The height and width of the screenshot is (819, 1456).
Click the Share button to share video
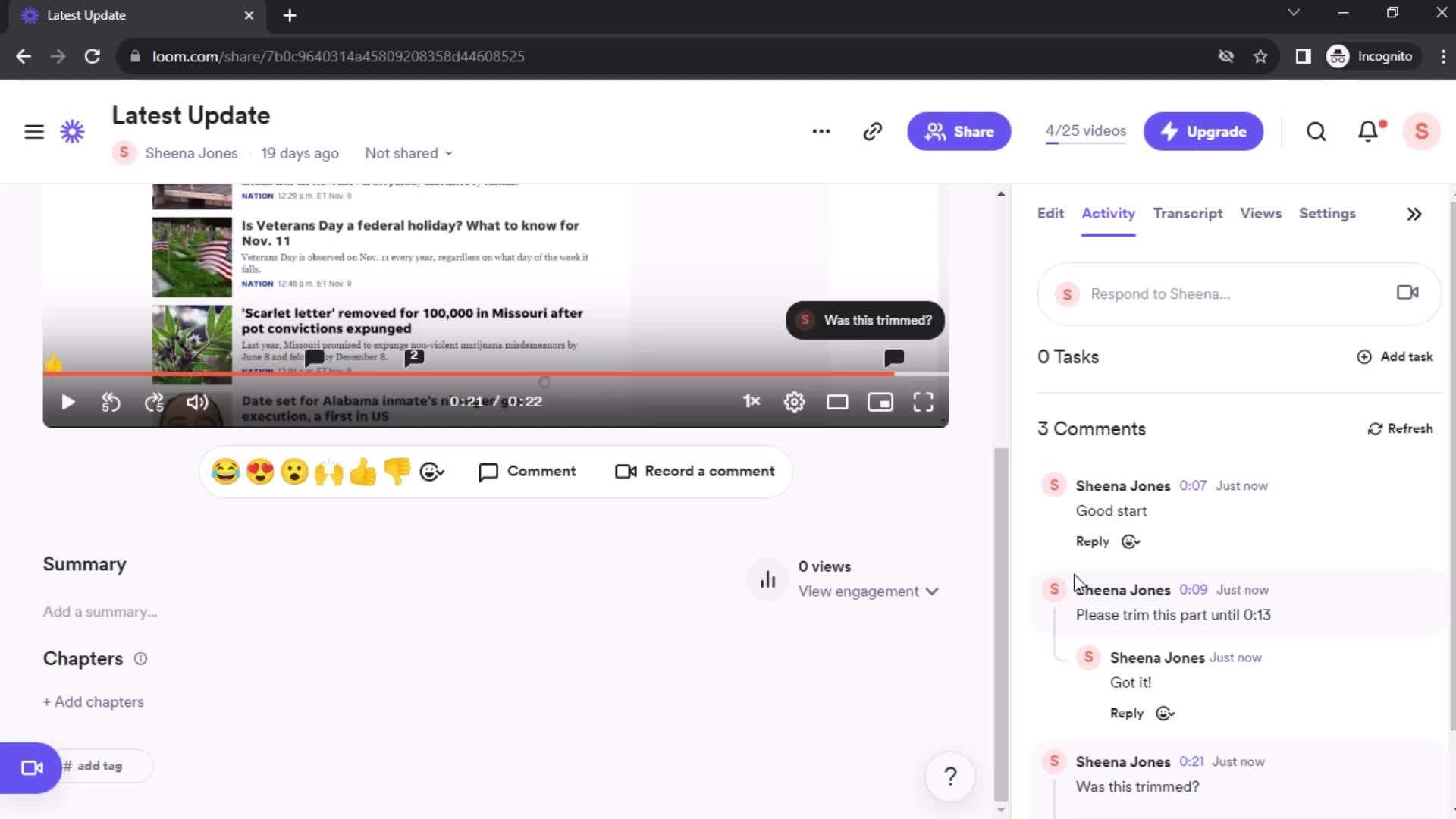(958, 130)
